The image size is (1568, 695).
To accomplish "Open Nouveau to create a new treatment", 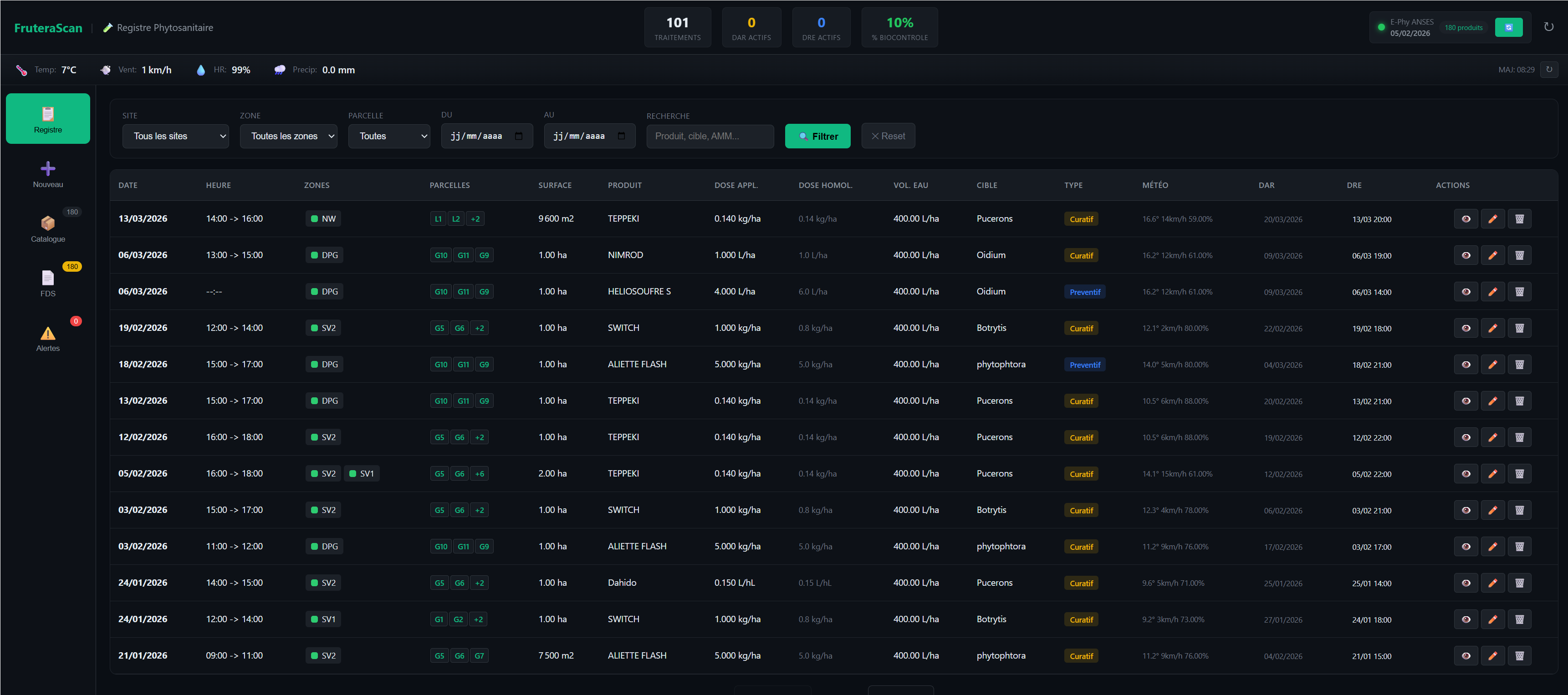I will point(47,175).
